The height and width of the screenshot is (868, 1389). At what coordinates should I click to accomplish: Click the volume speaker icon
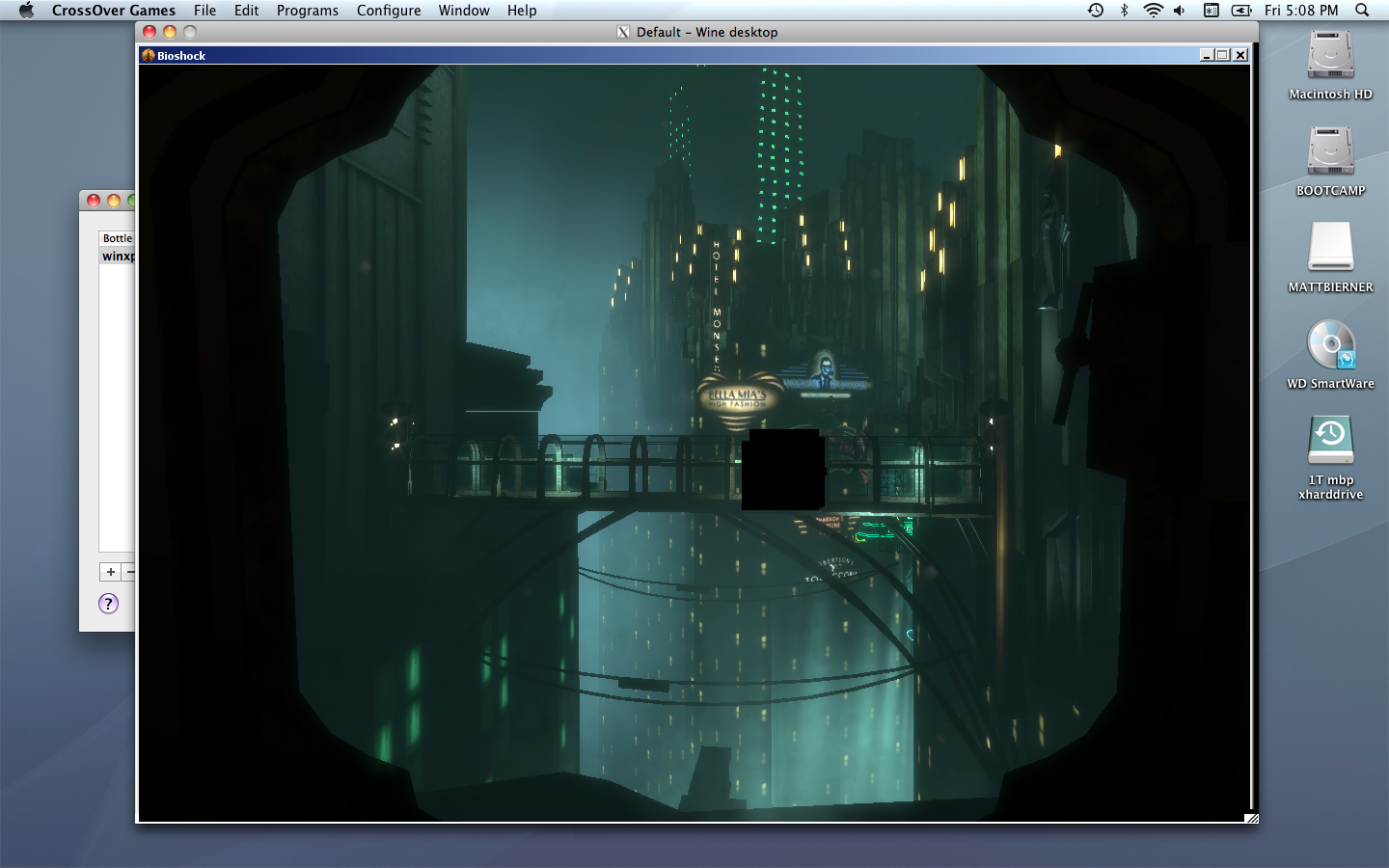pyautogui.click(x=1179, y=11)
